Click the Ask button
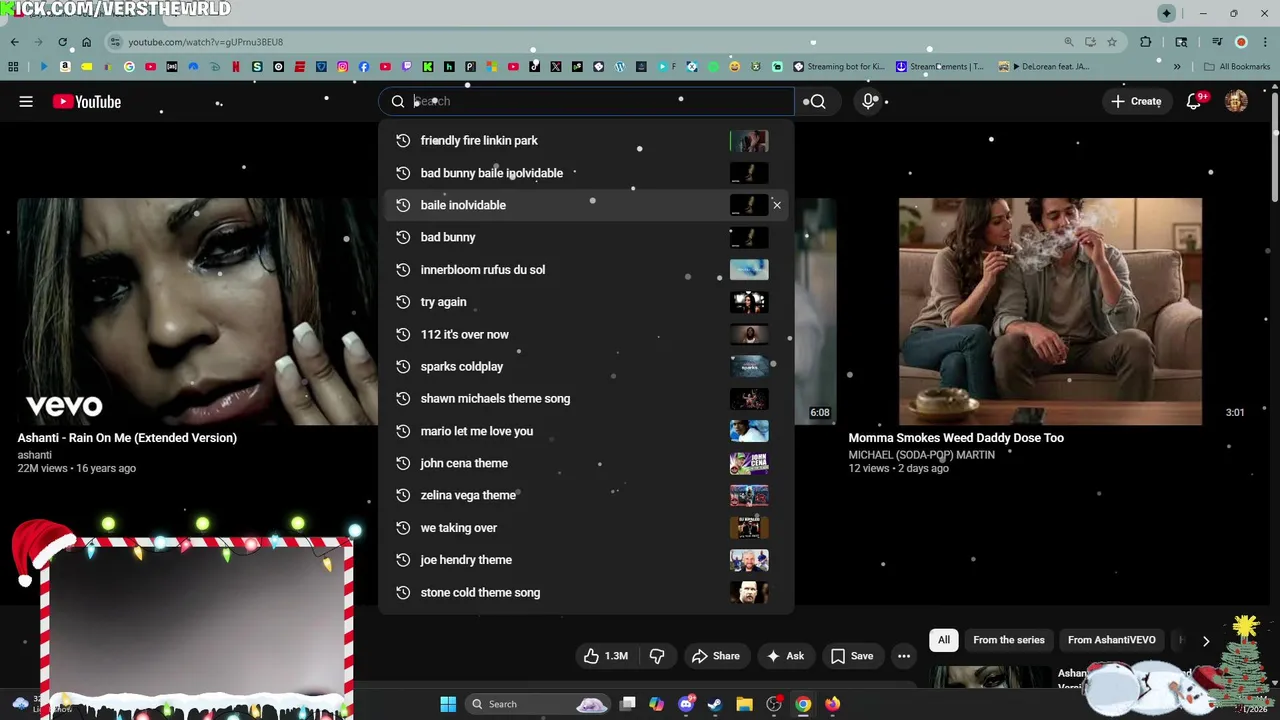The image size is (1280, 720). [785, 656]
